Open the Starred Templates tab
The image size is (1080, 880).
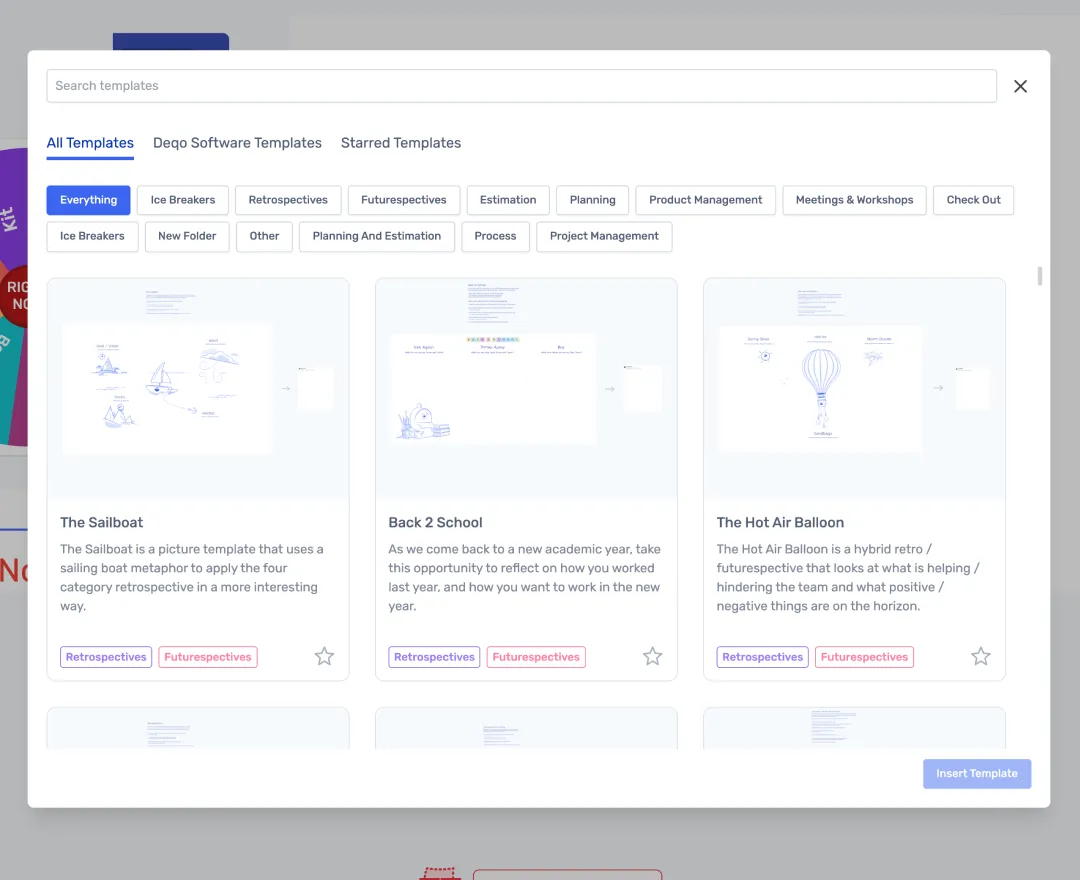click(x=400, y=143)
